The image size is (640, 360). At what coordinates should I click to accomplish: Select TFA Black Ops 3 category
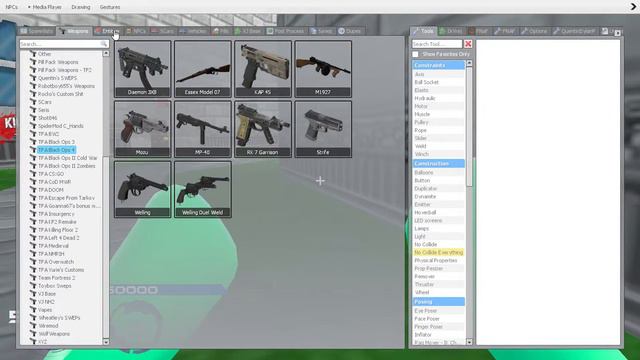point(56,142)
